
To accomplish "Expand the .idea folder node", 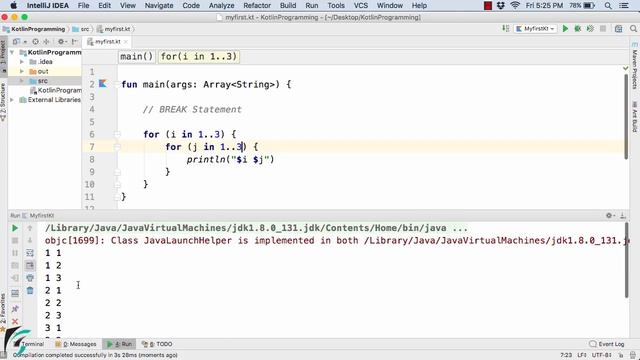I will [22, 62].
